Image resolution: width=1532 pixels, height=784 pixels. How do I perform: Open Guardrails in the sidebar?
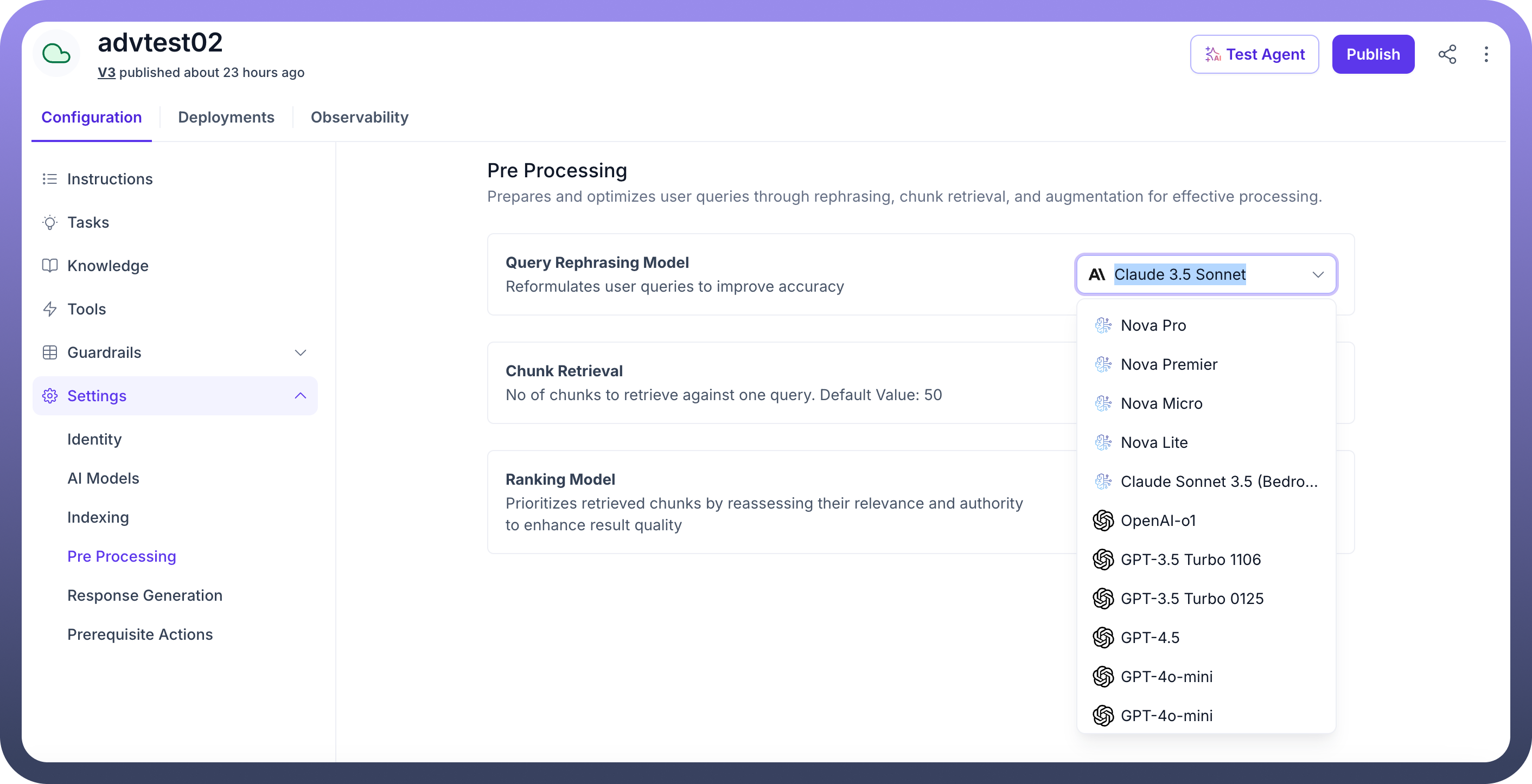(175, 352)
